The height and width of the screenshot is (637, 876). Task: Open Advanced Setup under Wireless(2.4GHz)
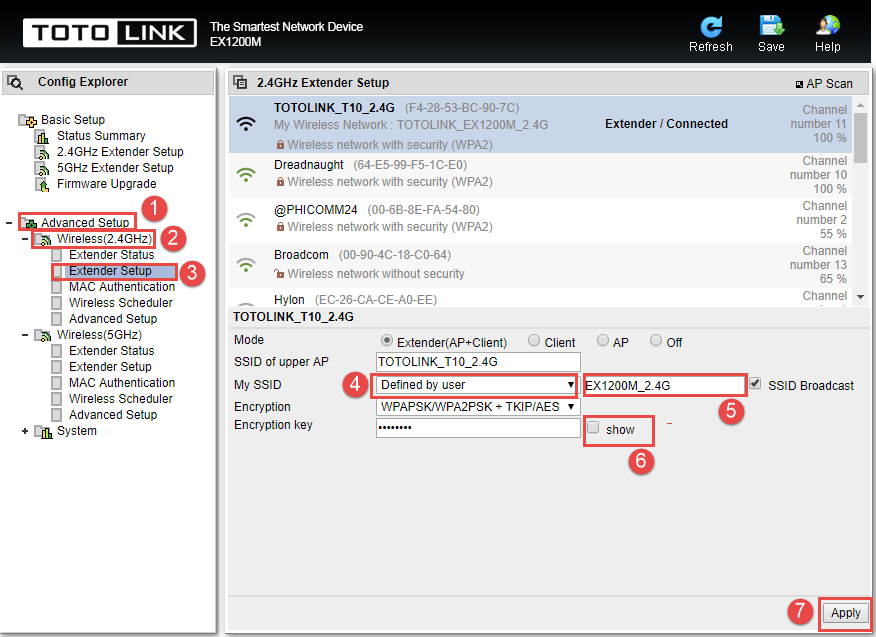click(x=113, y=319)
